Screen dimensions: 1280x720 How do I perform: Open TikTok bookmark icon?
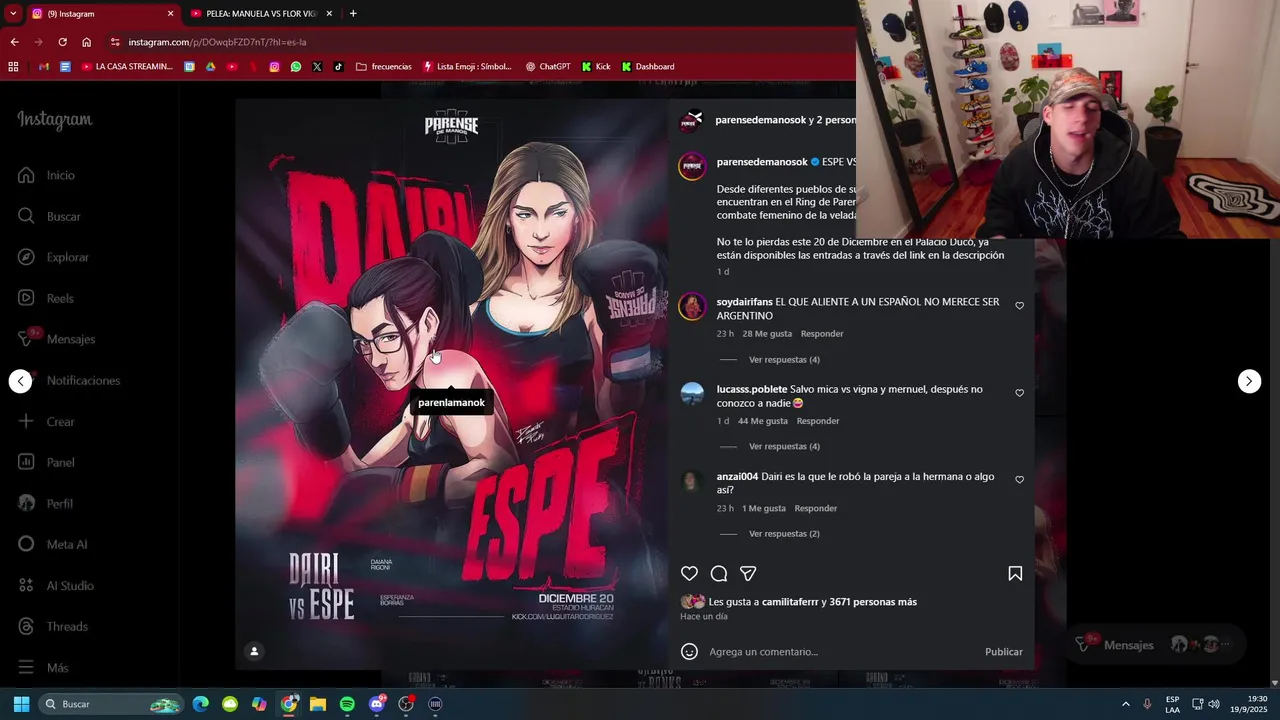coord(338,67)
